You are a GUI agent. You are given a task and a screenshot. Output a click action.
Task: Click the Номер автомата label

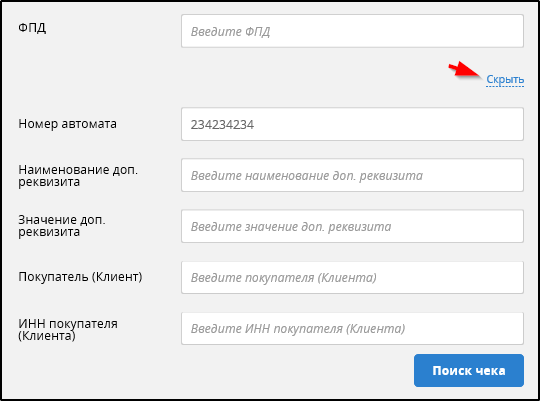coord(68,124)
